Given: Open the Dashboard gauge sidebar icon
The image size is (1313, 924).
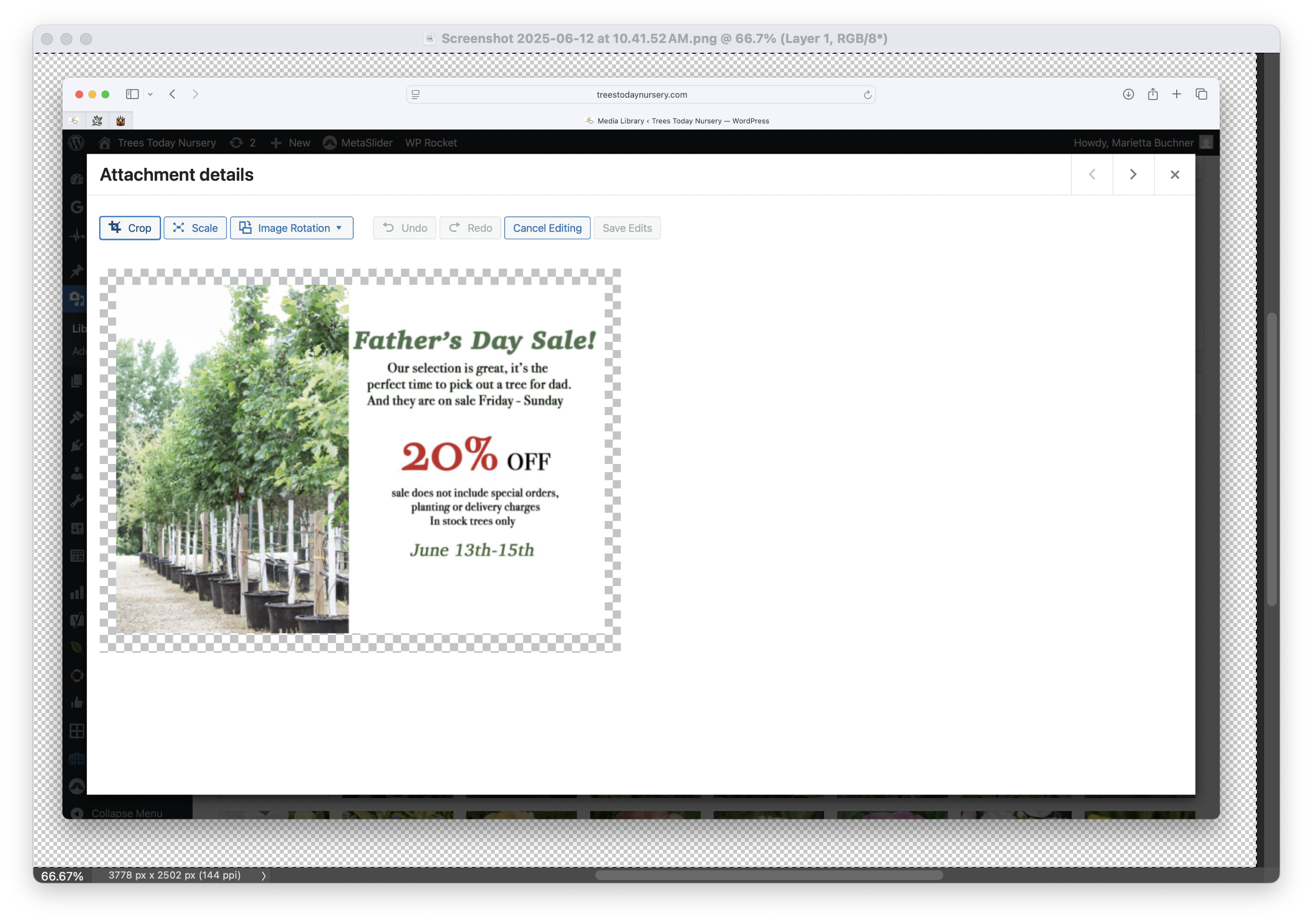Looking at the screenshot, I should tap(77, 179).
